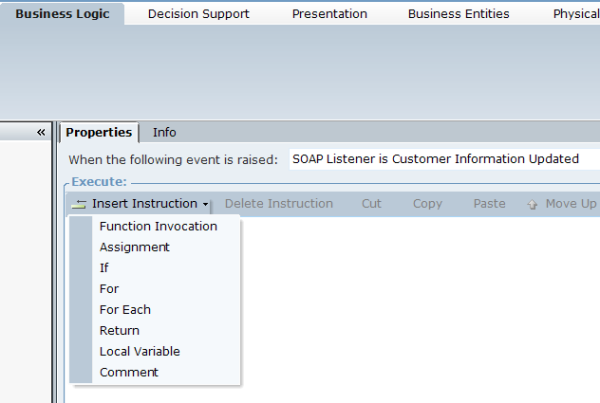
Task: Collapse the left panel with double chevron
Action: pos(41,132)
